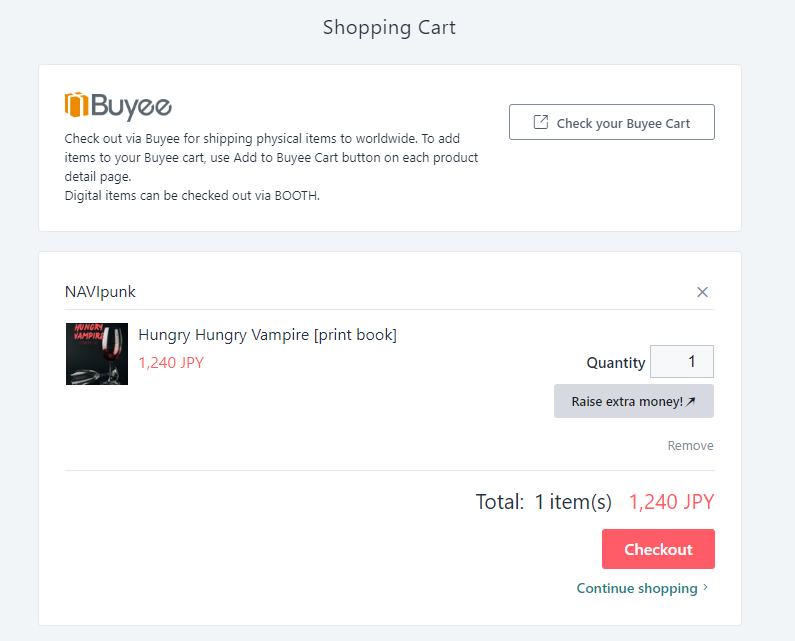
Task: Click the Total: 1 item(s) text
Action: pos(543,502)
